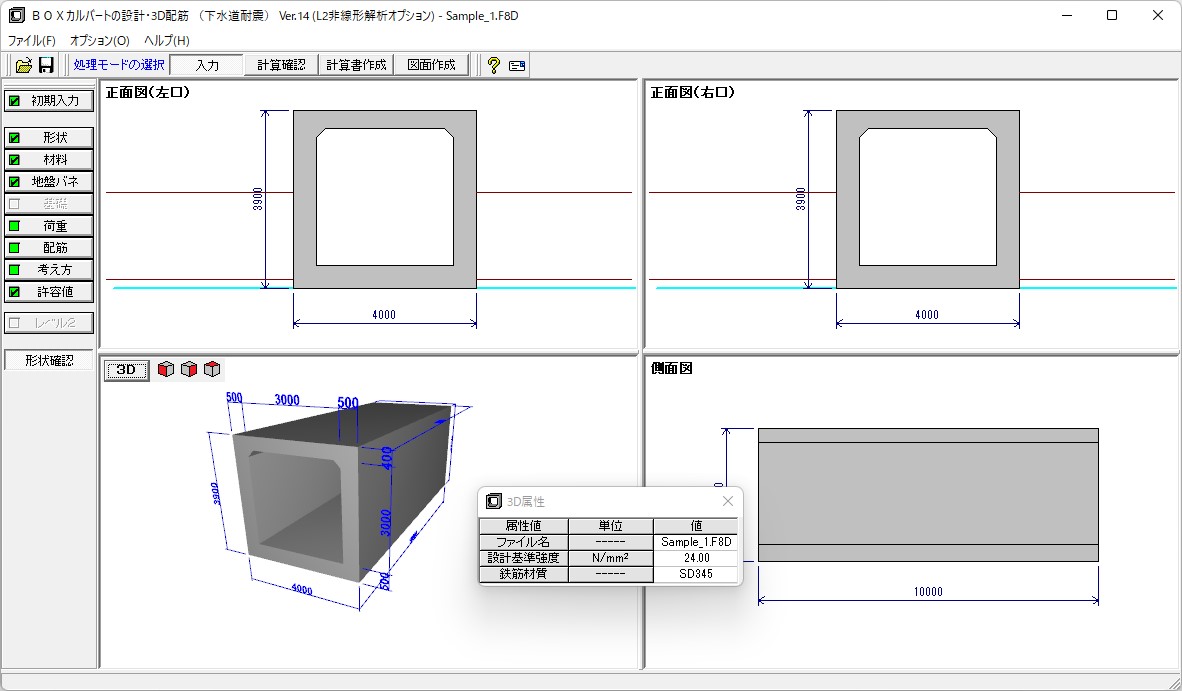This screenshot has width=1182, height=691.
Task: Open the 初期入力 step
Action: click(49, 101)
